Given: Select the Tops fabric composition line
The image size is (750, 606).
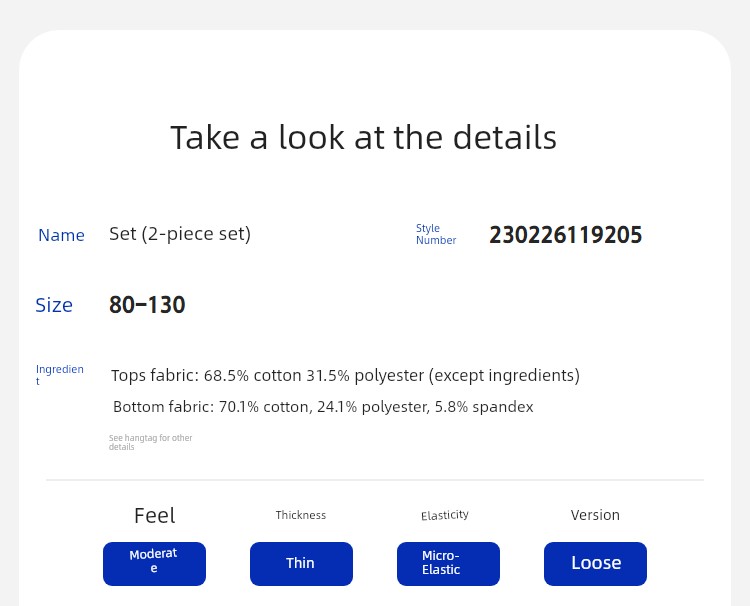Looking at the screenshot, I should 345,375.
